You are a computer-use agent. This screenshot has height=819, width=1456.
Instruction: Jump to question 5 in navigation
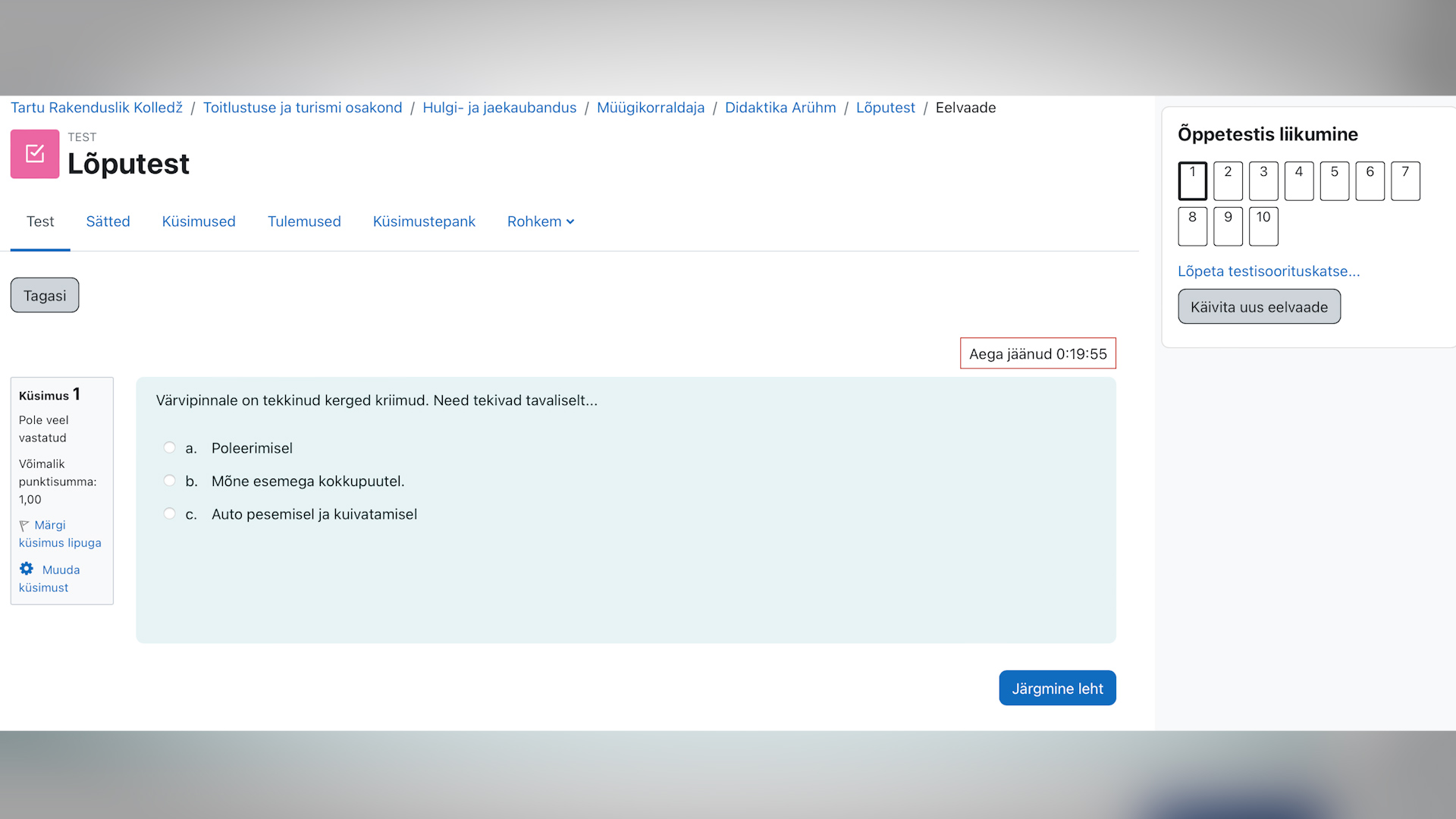(1334, 180)
